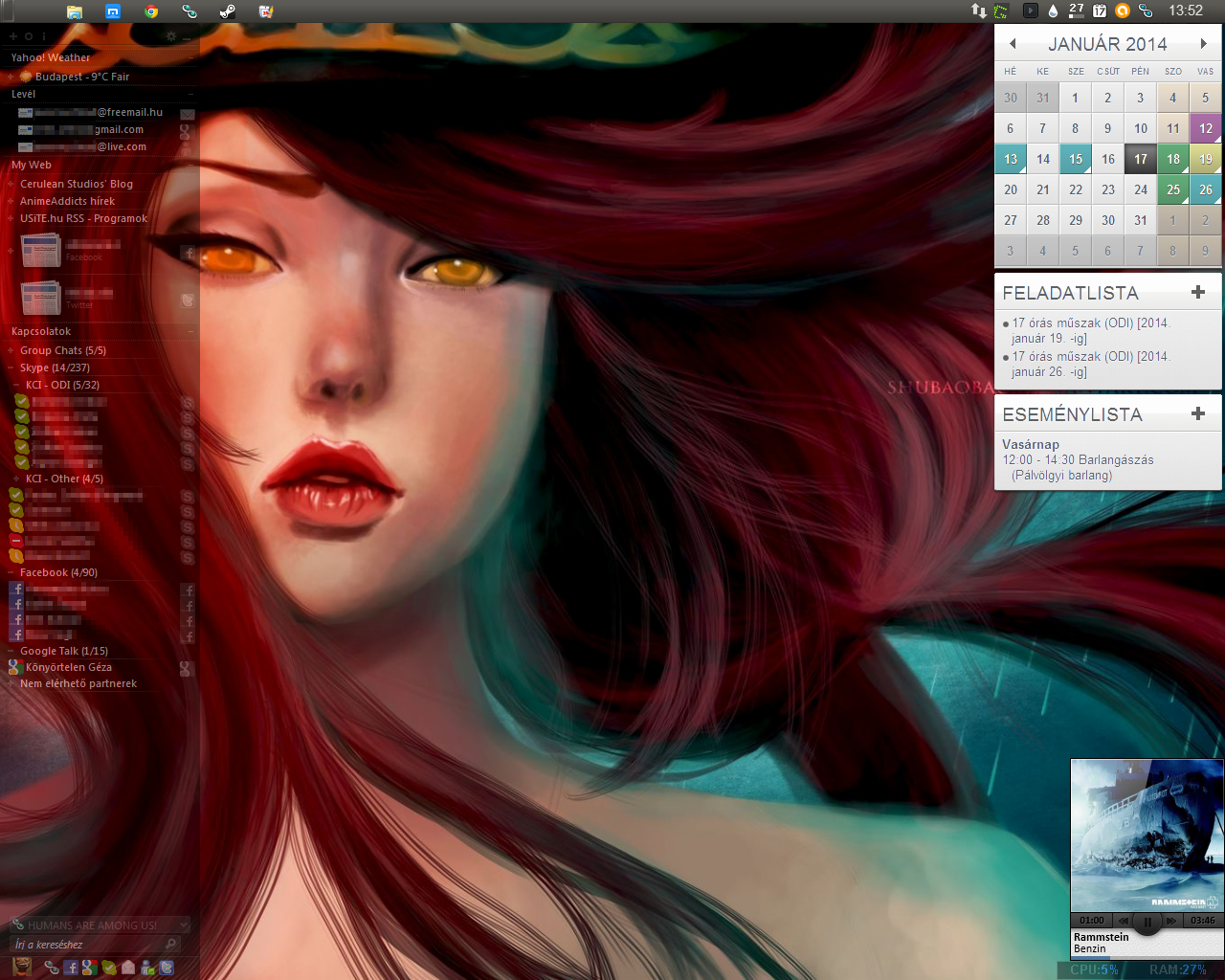Select January 17 in the calendar

[1141, 159]
